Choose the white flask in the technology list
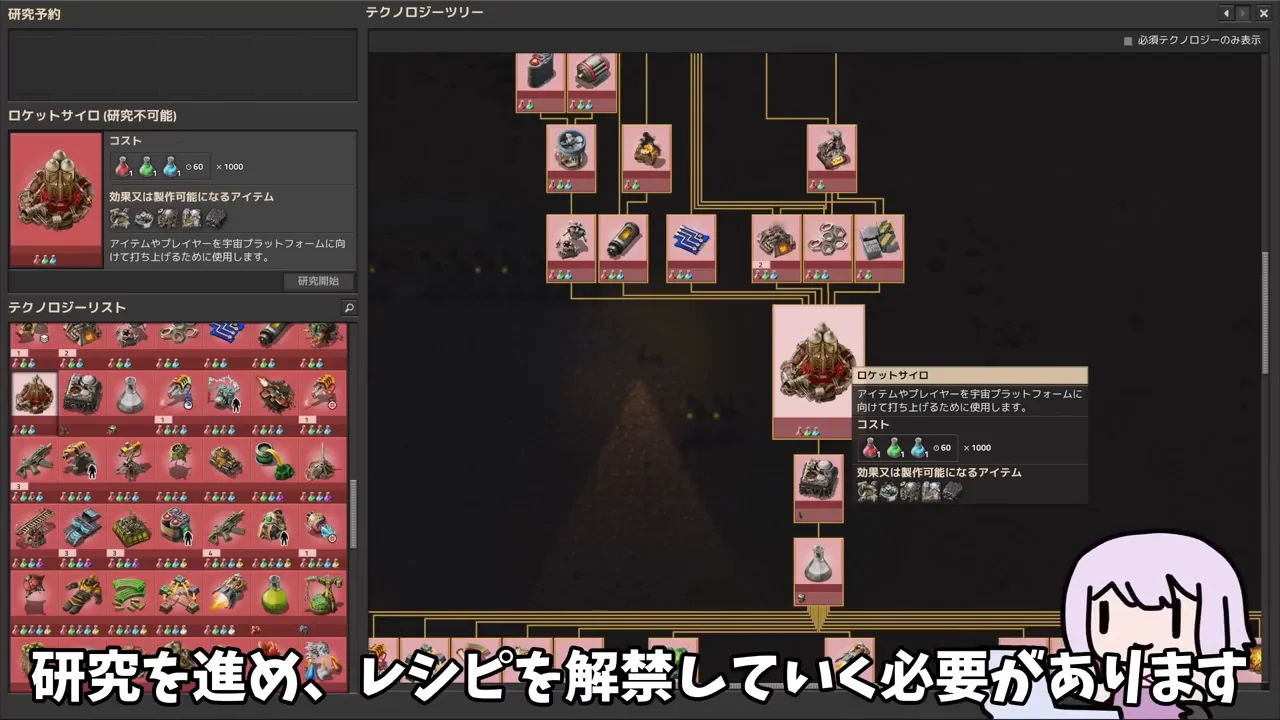The image size is (1280, 720). coord(131,403)
